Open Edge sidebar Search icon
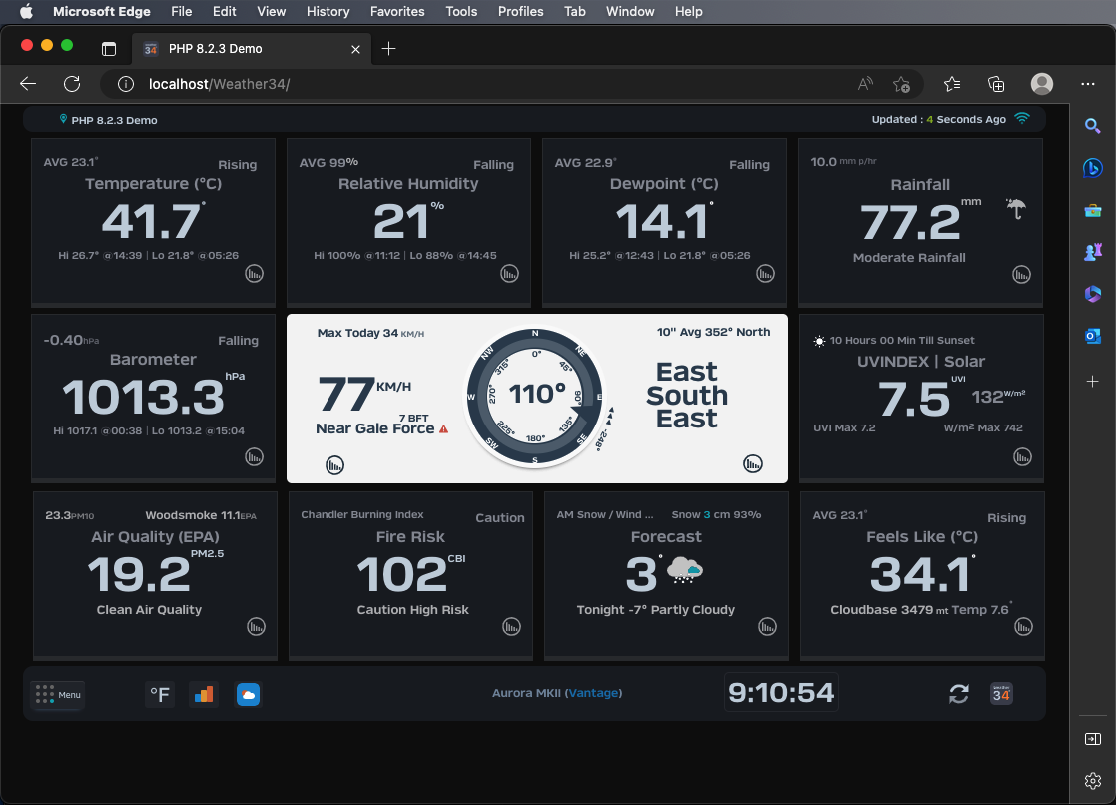1116x805 pixels. [x=1093, y=126]
